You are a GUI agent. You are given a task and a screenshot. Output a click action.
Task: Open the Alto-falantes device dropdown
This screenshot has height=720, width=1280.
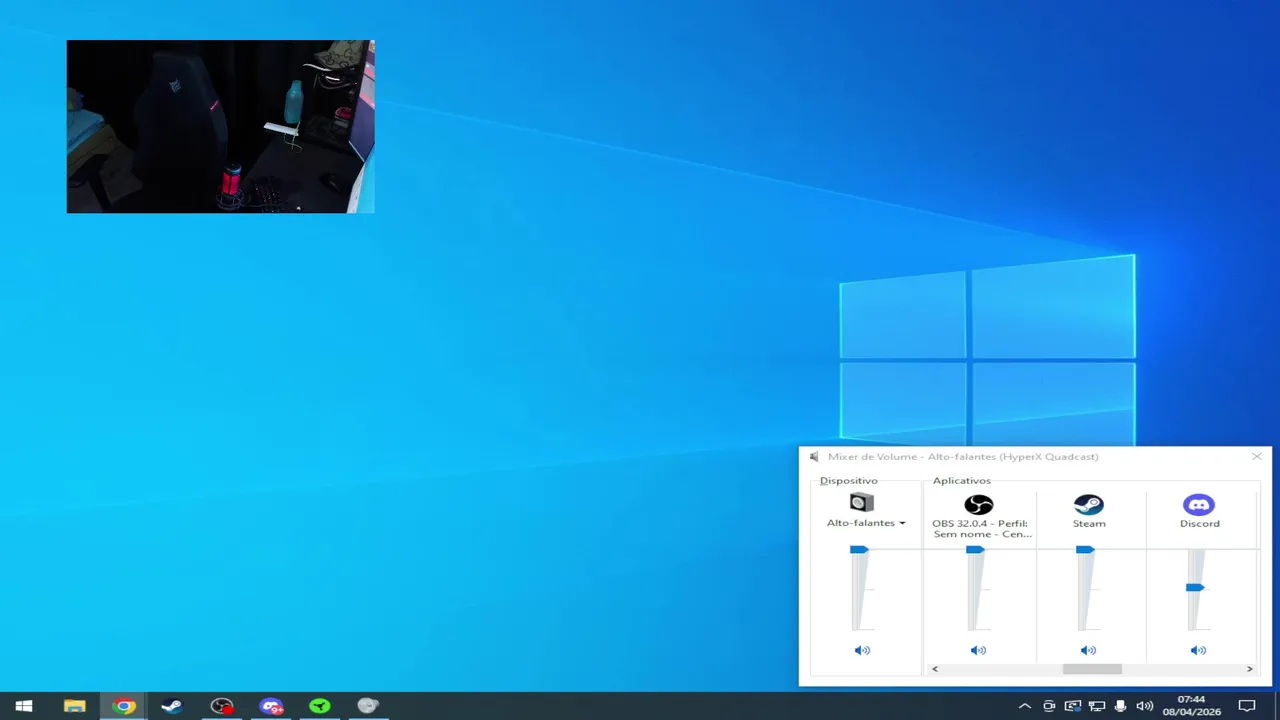866,523
